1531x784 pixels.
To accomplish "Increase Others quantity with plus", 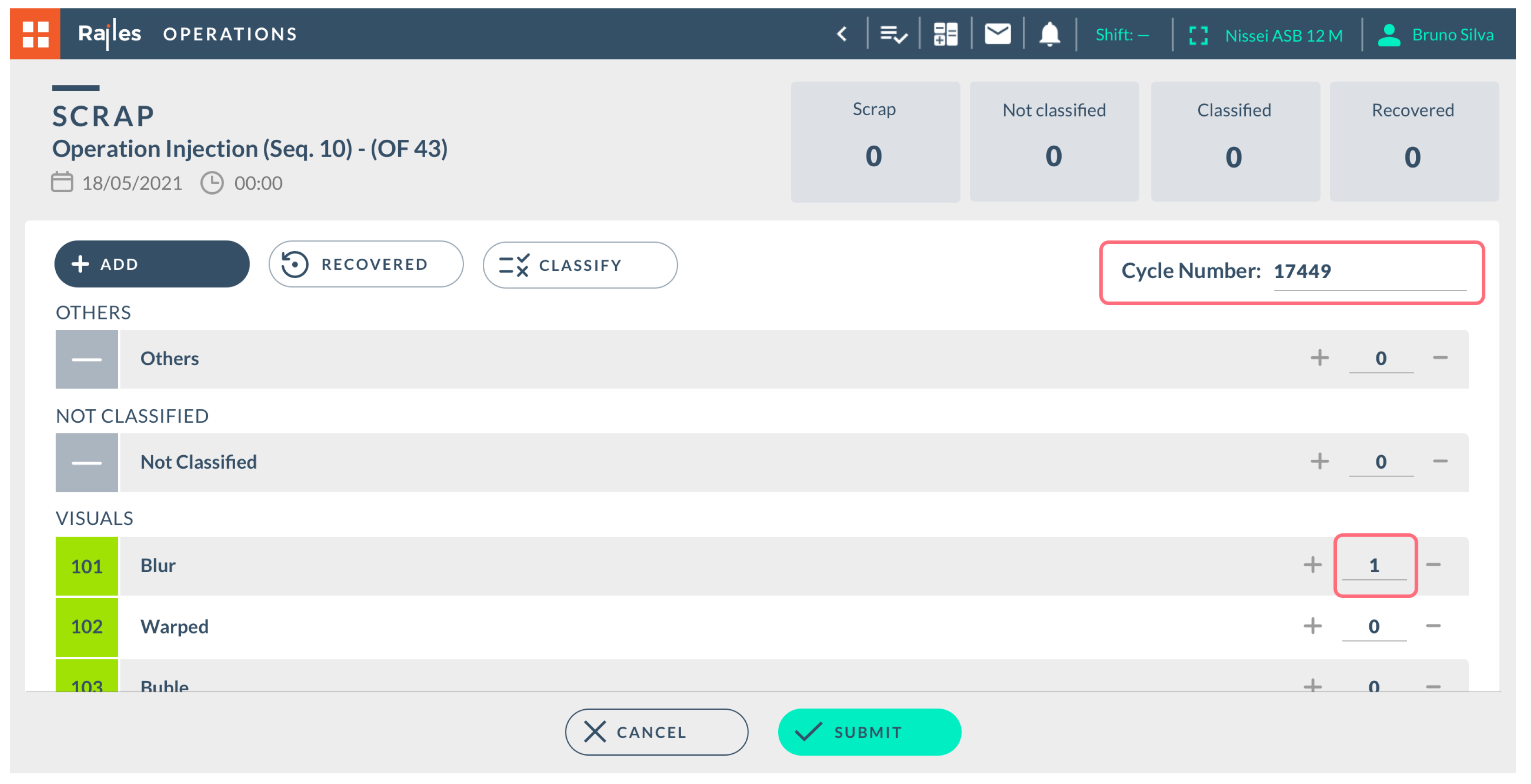I will [x=1320, y=358].
